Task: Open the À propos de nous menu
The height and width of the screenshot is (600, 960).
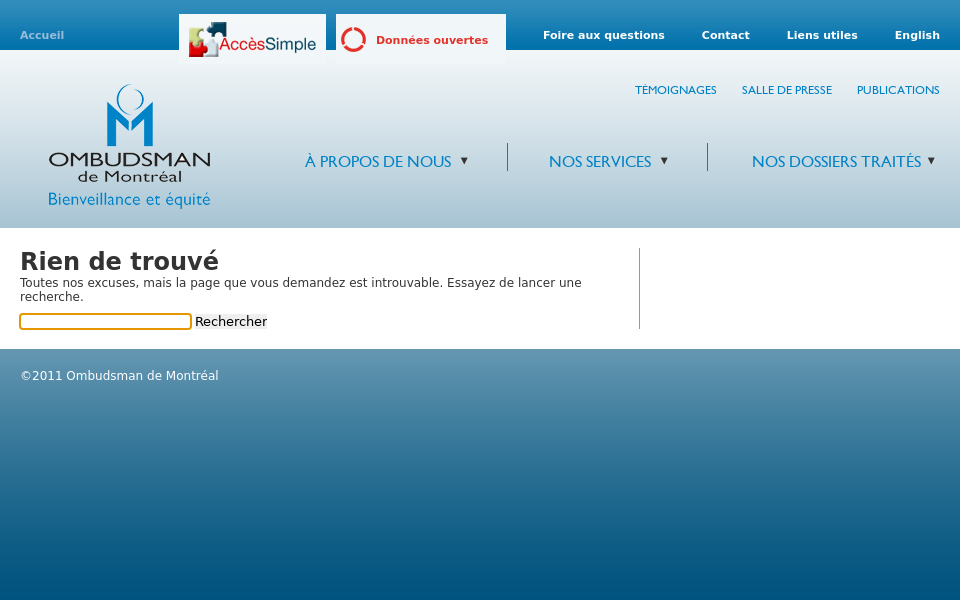Action: point(378,161)
